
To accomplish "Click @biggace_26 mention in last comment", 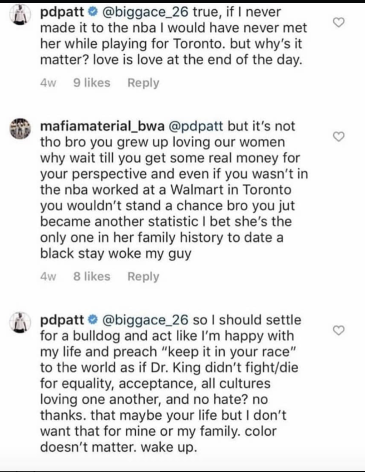I will (144, 320).
